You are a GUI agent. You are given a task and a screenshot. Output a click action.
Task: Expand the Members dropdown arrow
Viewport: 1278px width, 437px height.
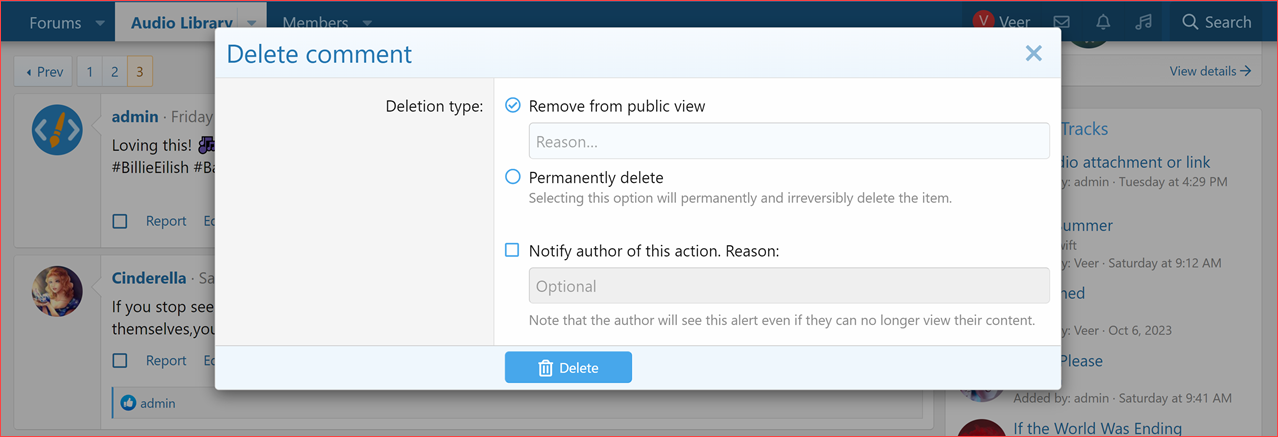(x=367, y=23)
